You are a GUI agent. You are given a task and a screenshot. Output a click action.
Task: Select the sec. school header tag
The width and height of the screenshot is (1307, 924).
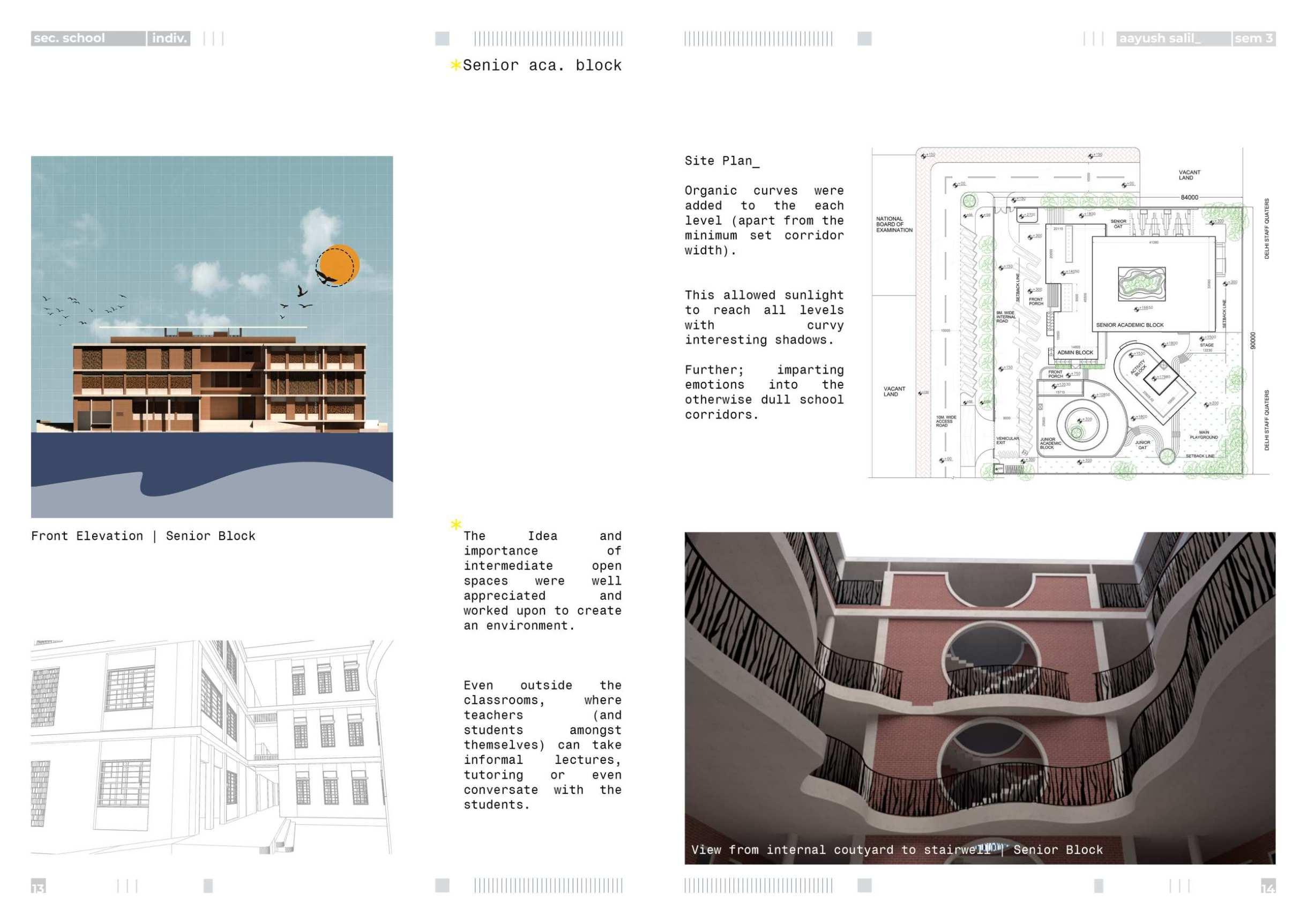pyautogui.click(x=88, y=39)
